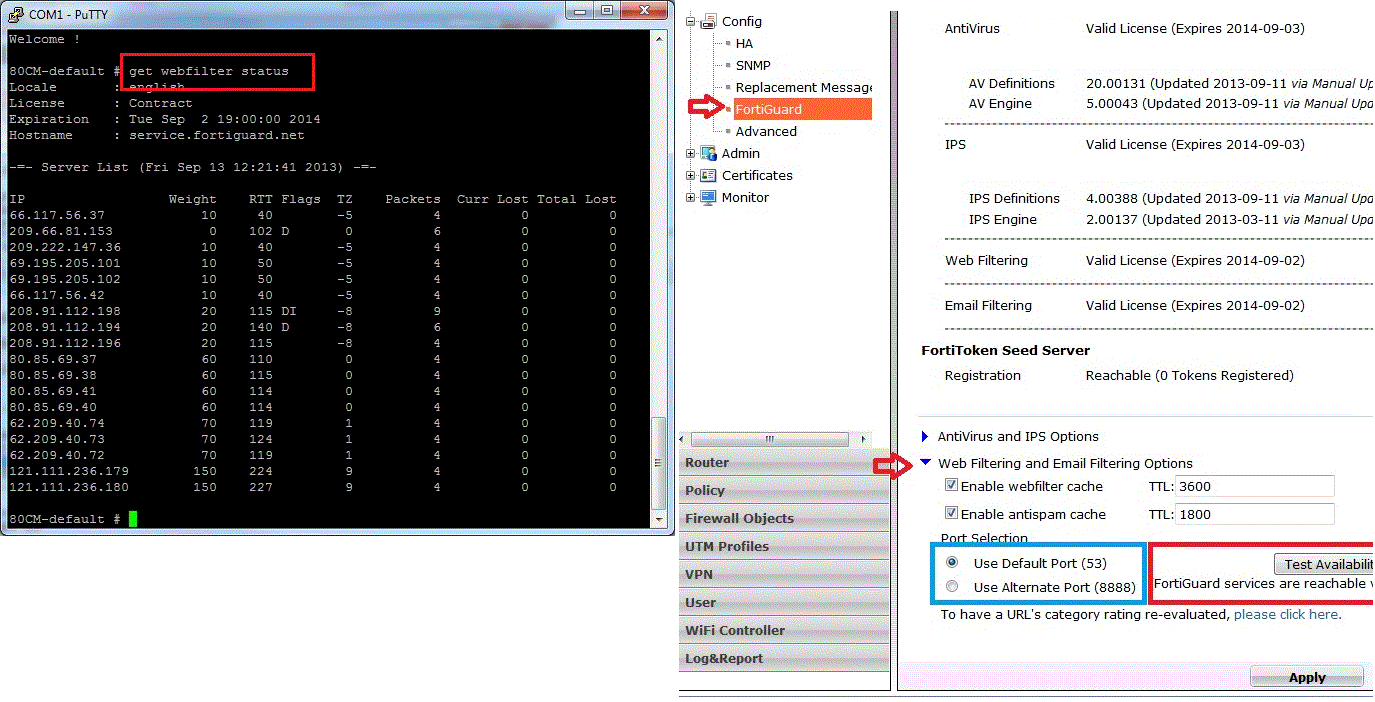
Task: Open the Router menu section
Action: point(784,462)
